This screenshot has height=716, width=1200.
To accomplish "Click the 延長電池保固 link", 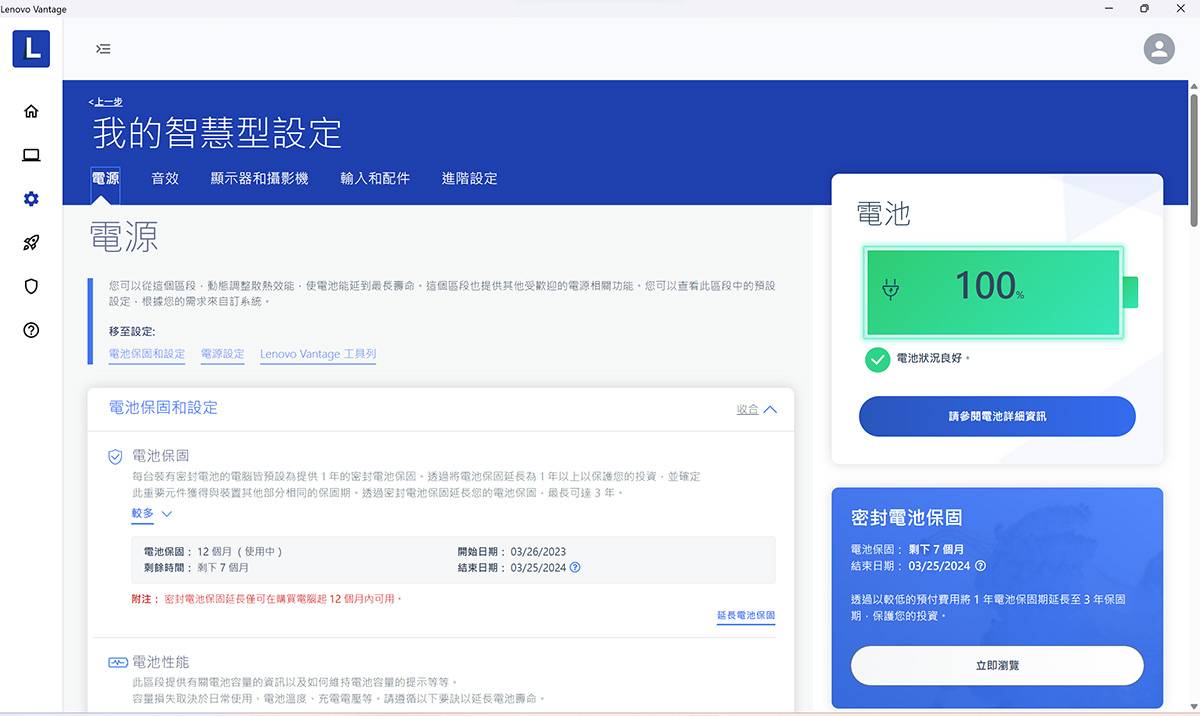I will pyautogui.click(x=746, y=616).
